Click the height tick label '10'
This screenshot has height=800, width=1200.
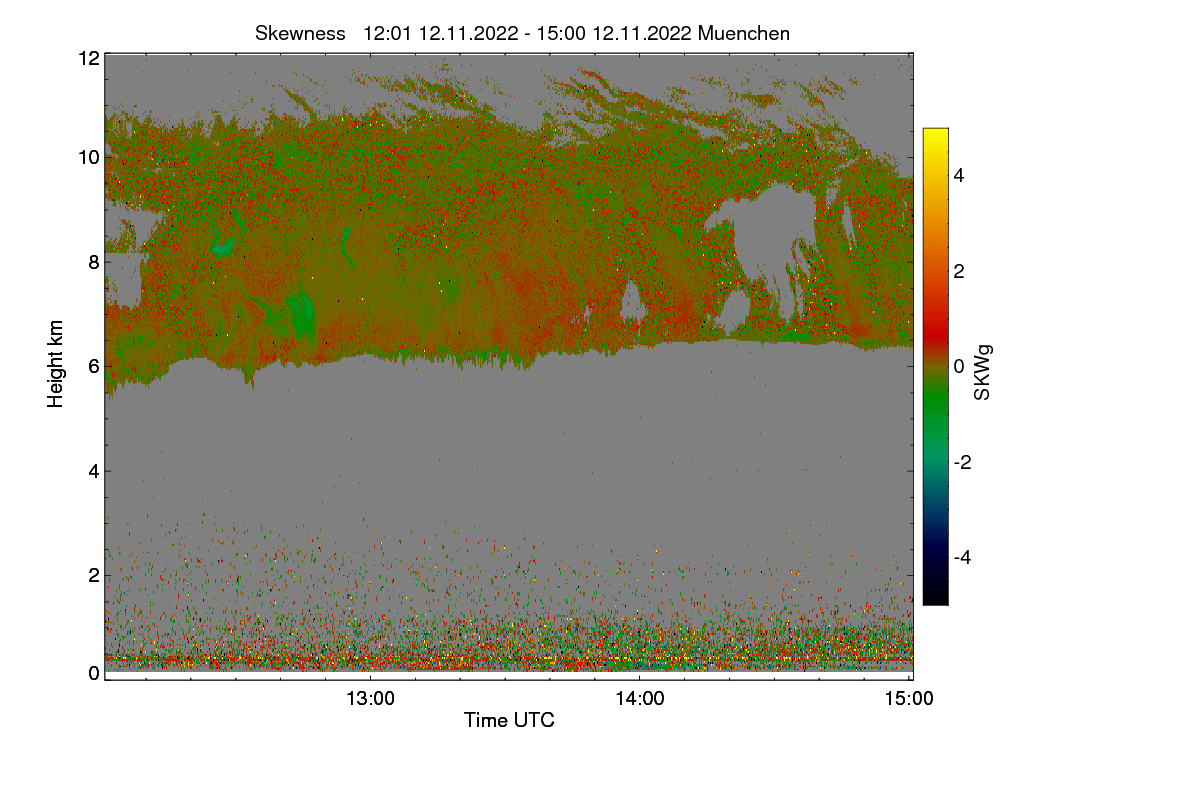(x=88, y=157)
